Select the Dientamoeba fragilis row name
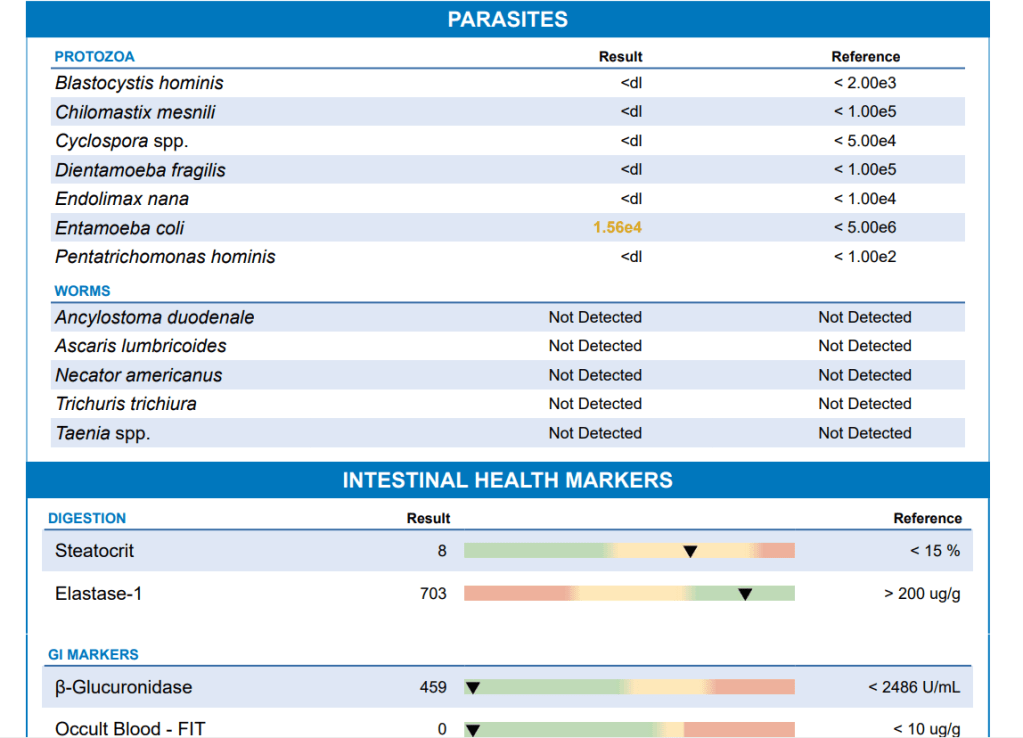The width and height of the screenshot is (1023, 738). [140, 170]
